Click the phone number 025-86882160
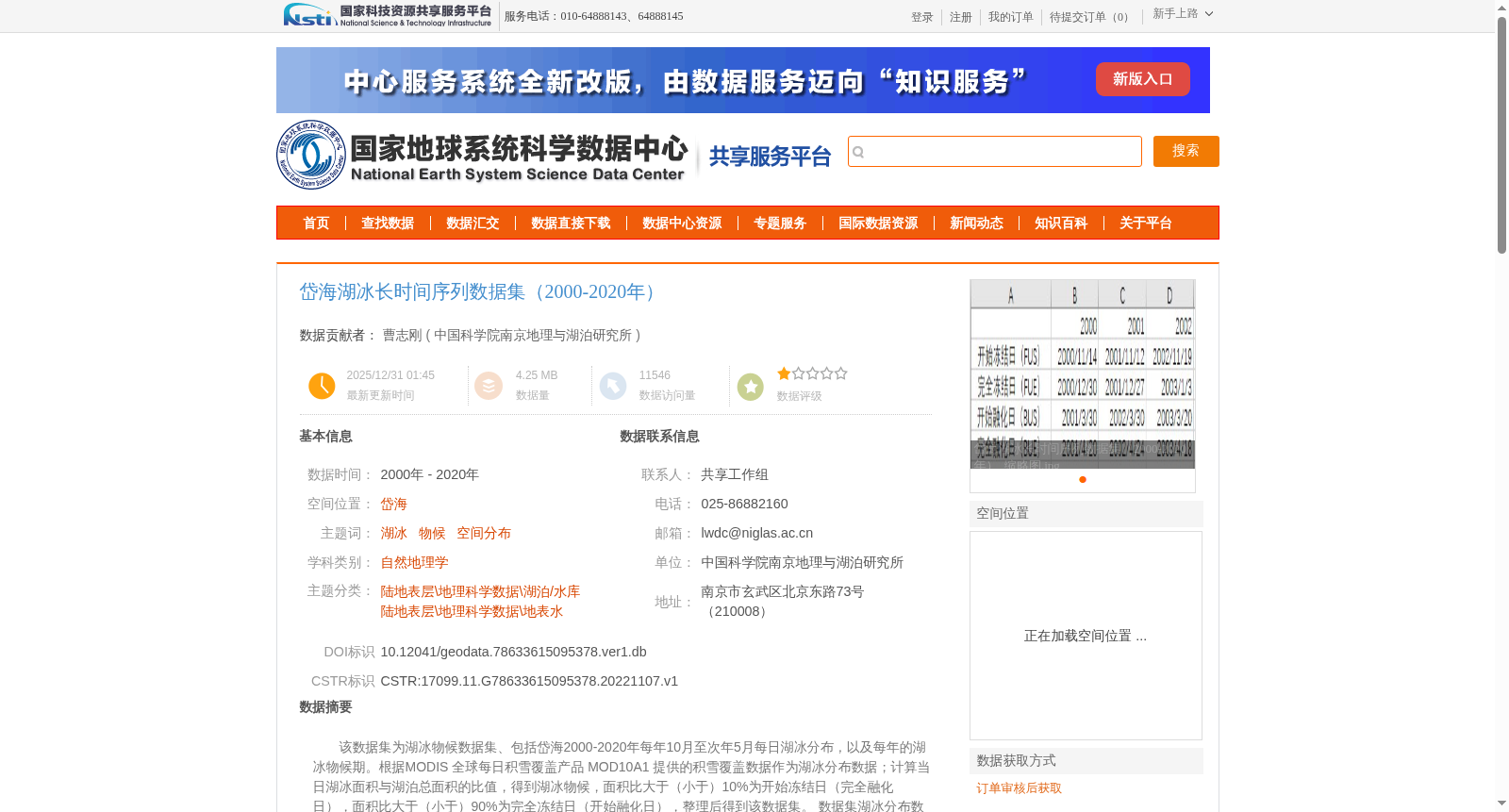Viewport: 1509px width, 812px height. 745,505
